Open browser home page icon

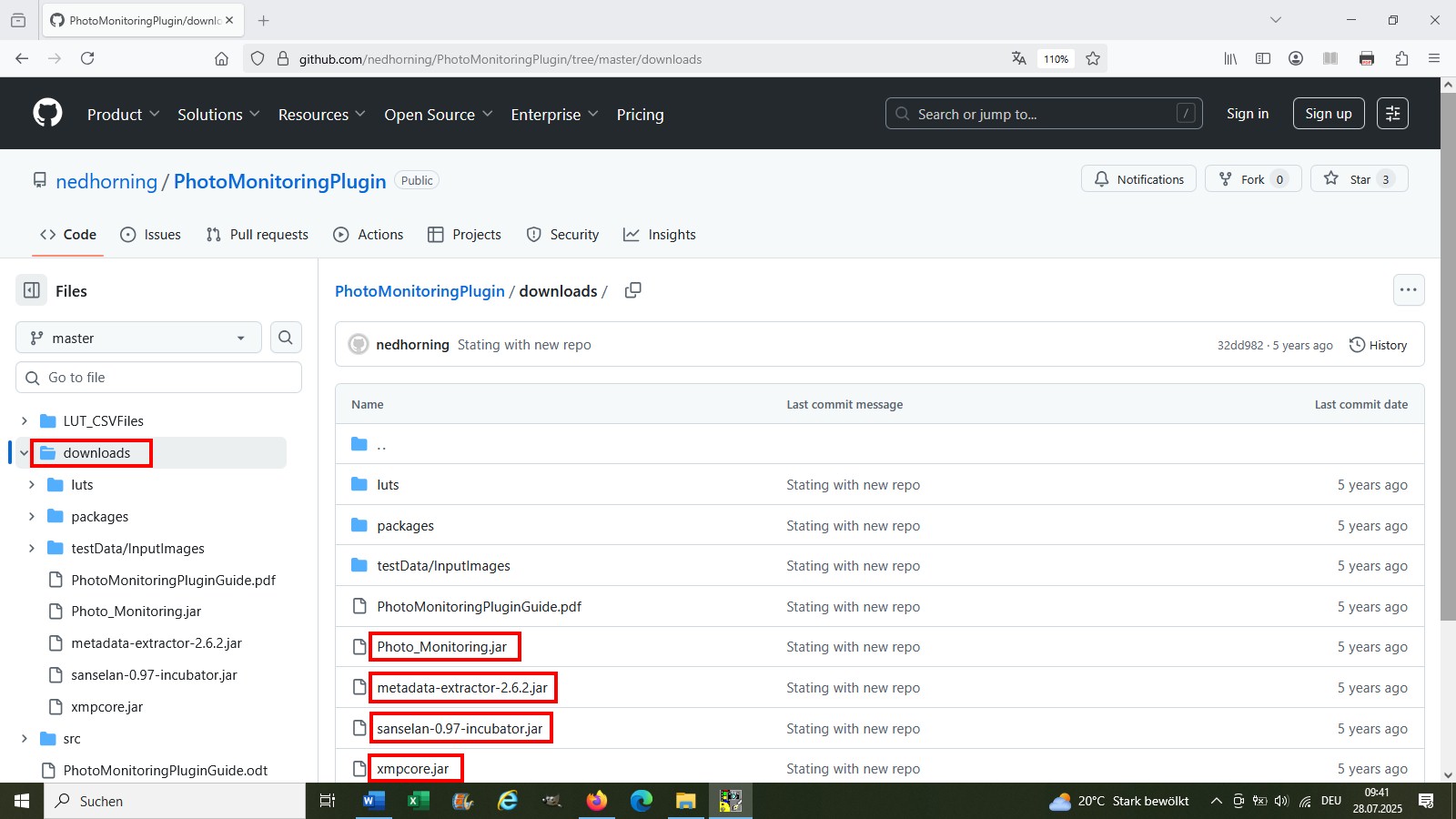click(x=221, y=58)
